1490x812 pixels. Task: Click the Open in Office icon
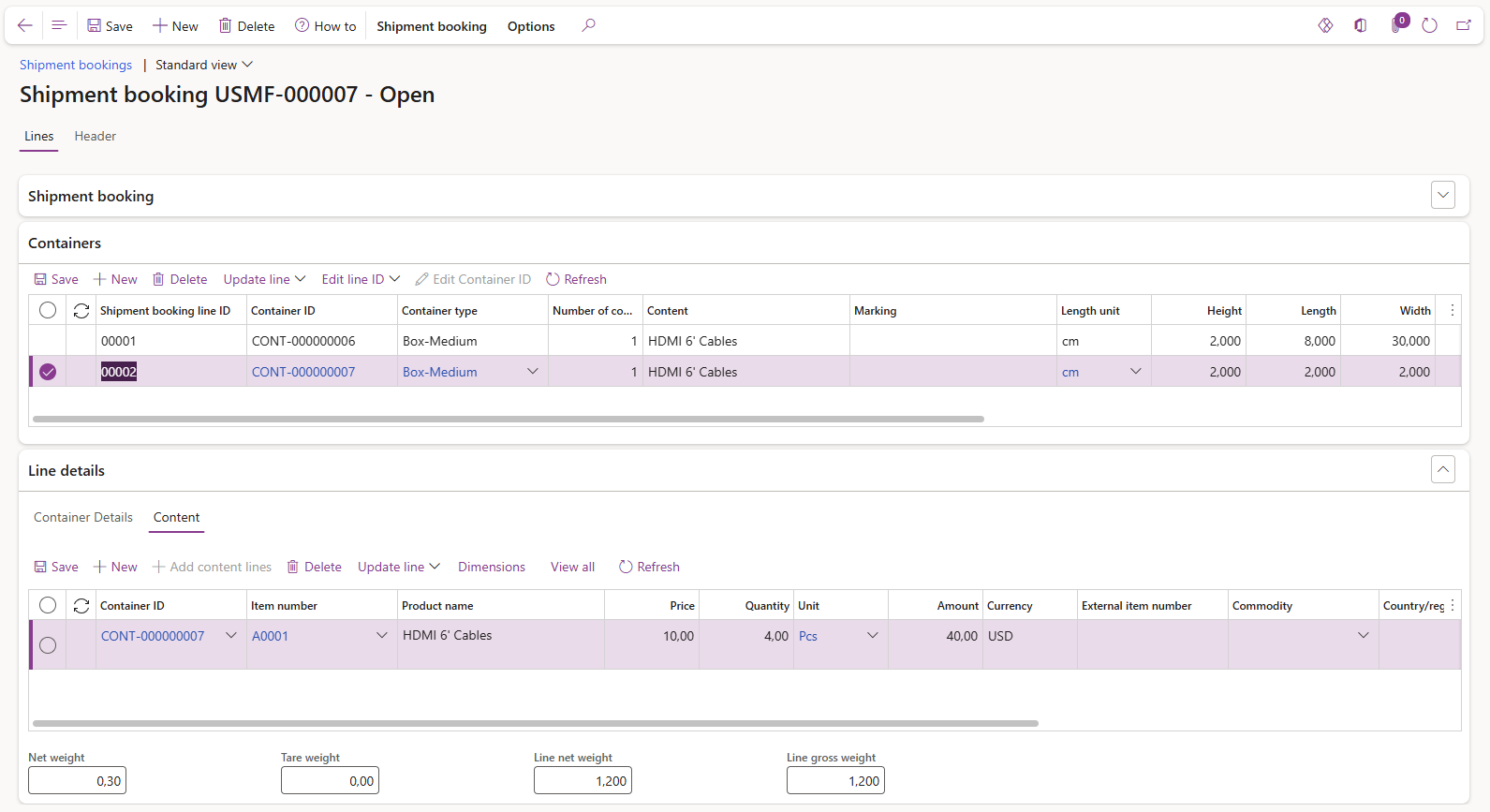click(1360, 25)
